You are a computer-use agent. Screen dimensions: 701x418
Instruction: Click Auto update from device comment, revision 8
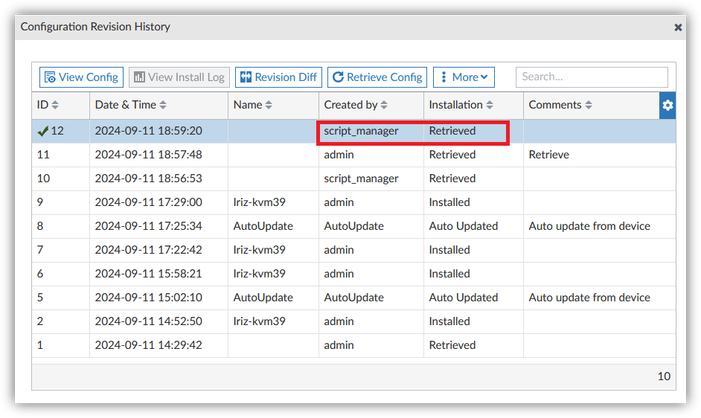[590, 226]
